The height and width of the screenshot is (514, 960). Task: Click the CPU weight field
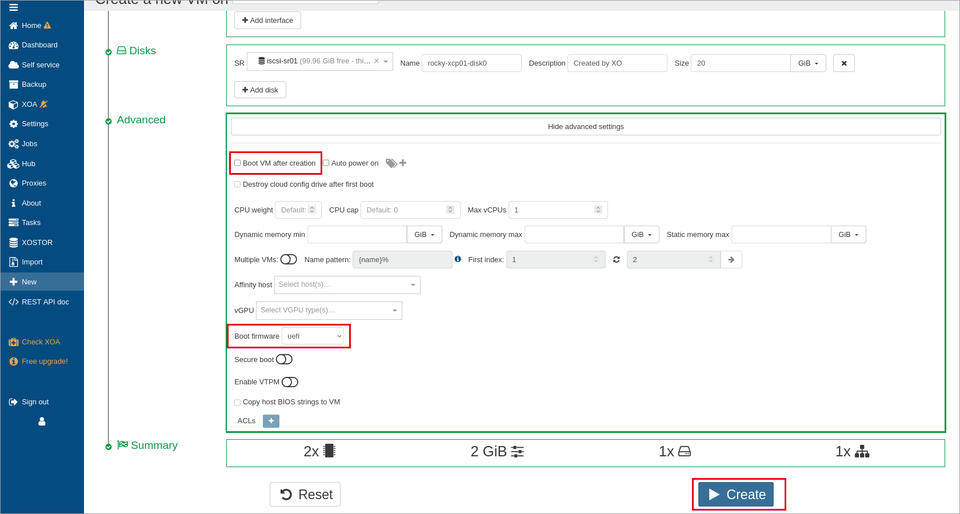298,210
